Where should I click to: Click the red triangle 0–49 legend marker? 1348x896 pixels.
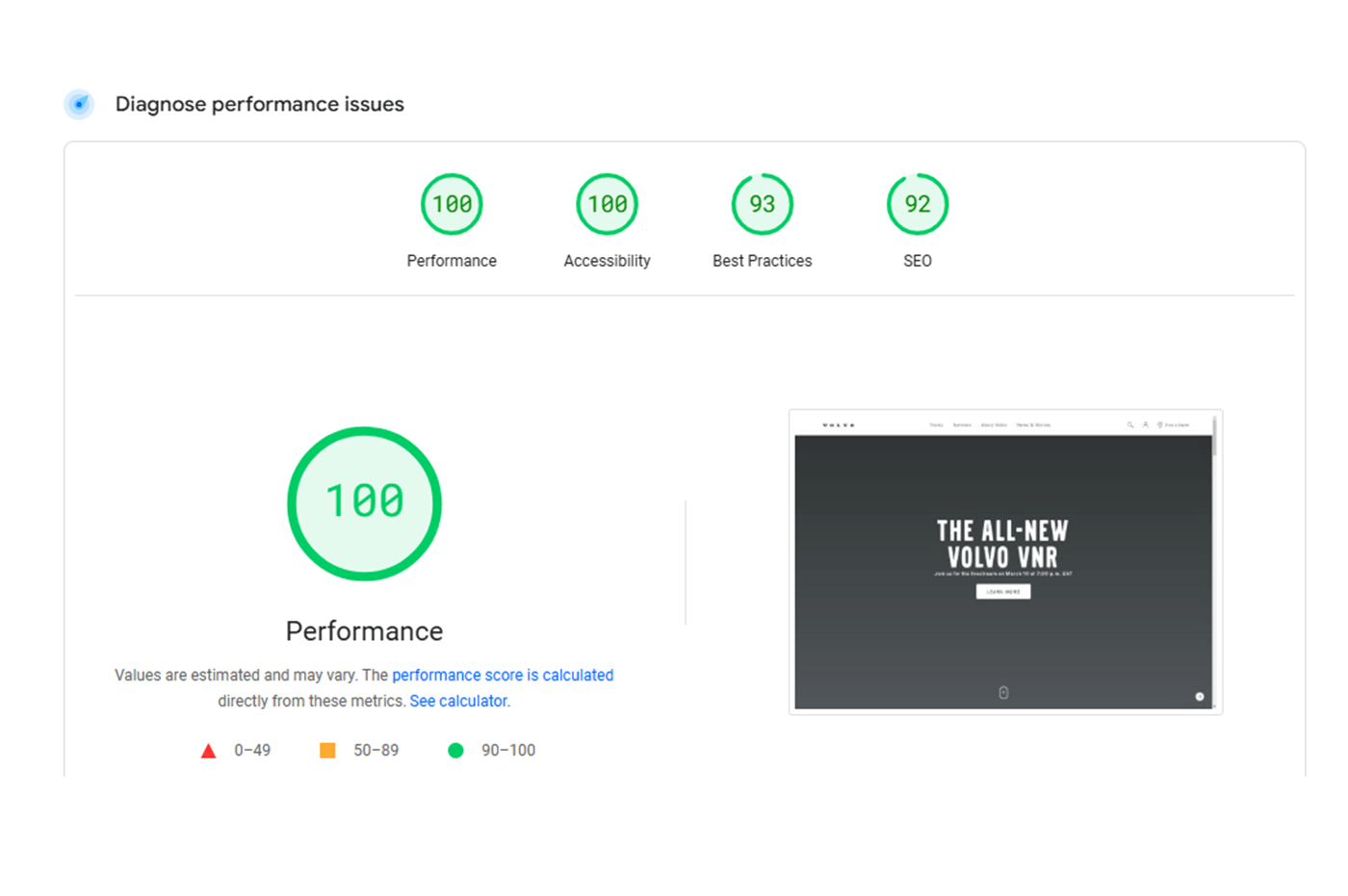click(x=208, y=750)
